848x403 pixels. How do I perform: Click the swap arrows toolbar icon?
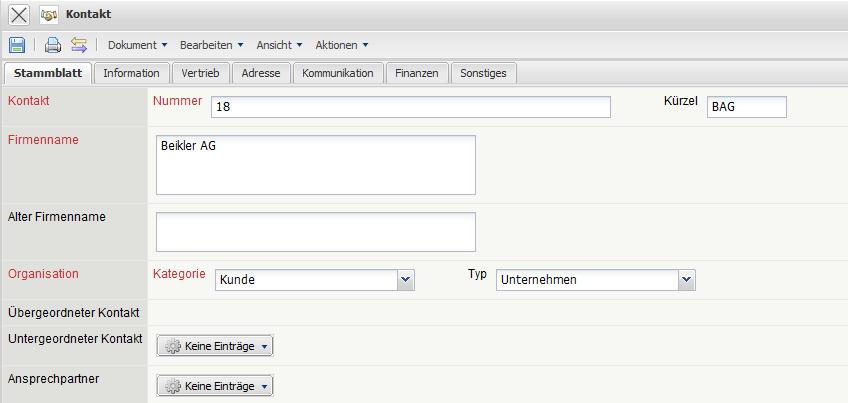point(78,45)
